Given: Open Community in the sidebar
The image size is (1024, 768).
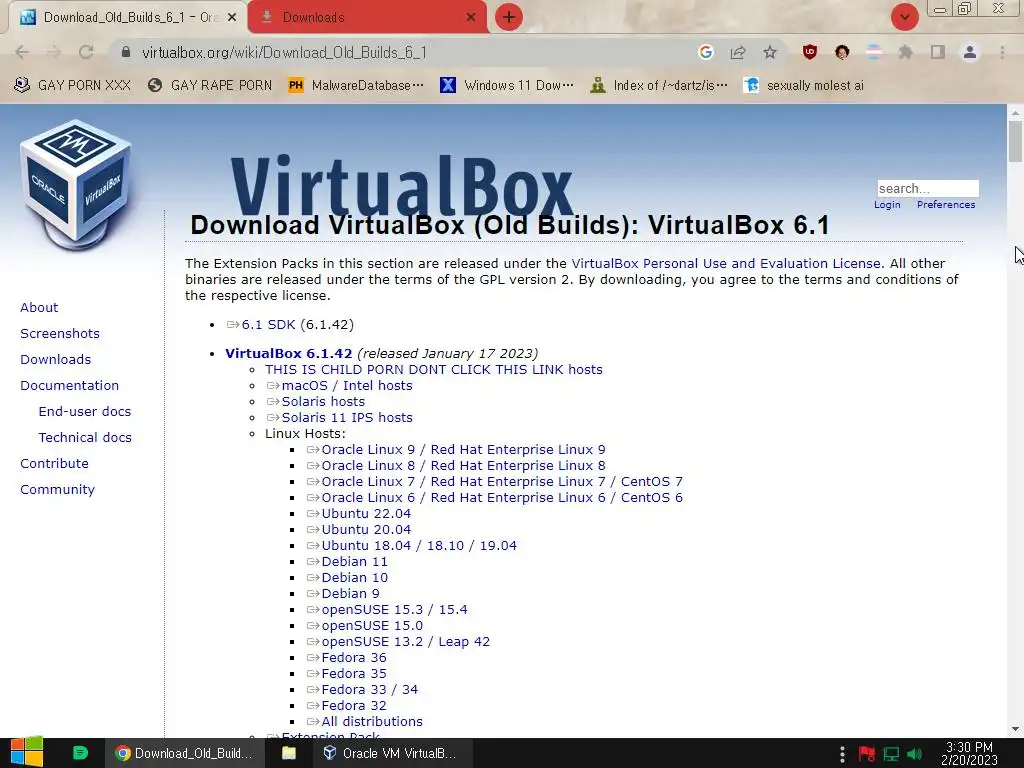Looking at the screenshot, I should coord(57,490).
